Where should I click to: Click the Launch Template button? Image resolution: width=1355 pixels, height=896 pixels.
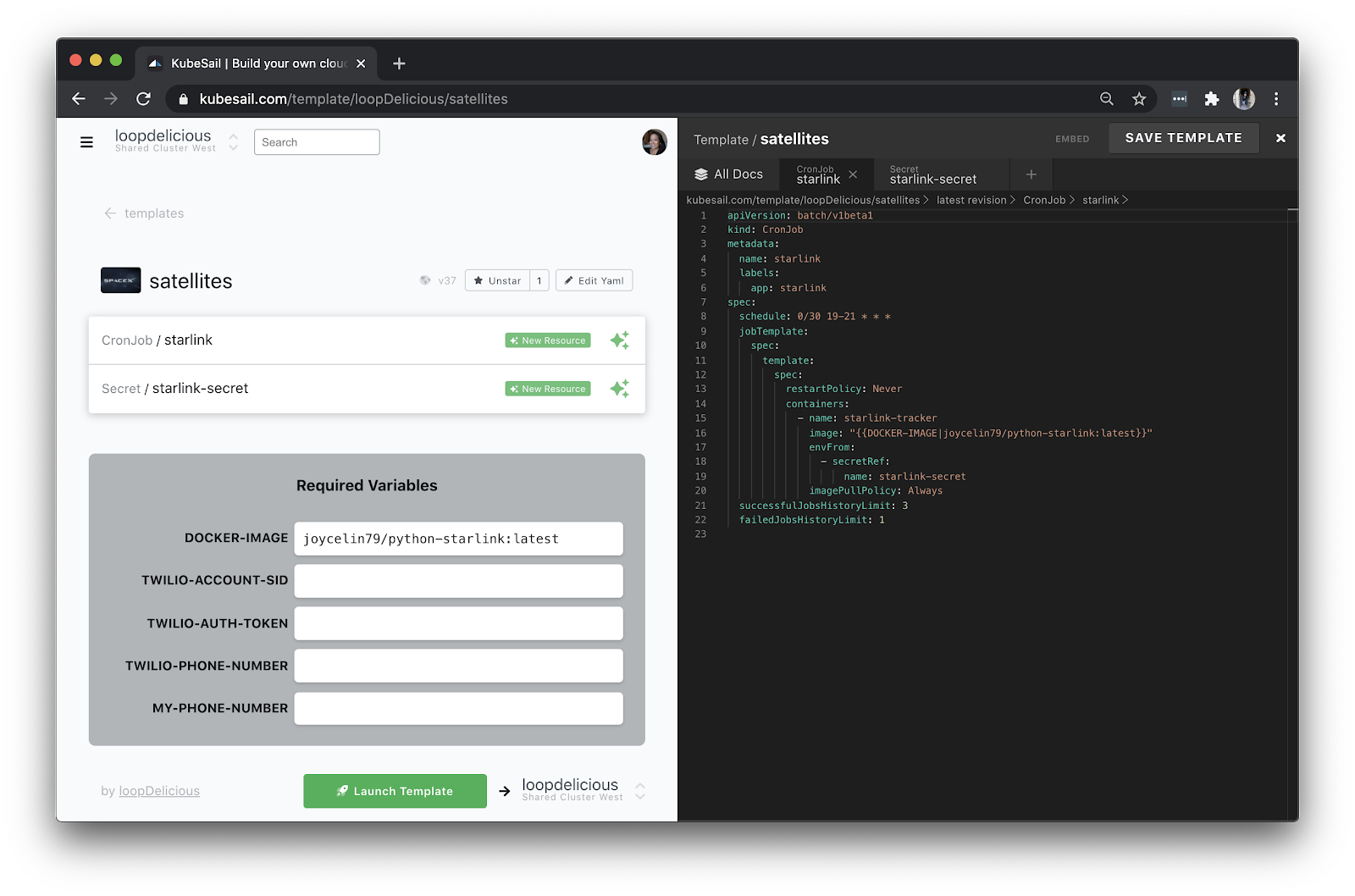click(395, 791)
